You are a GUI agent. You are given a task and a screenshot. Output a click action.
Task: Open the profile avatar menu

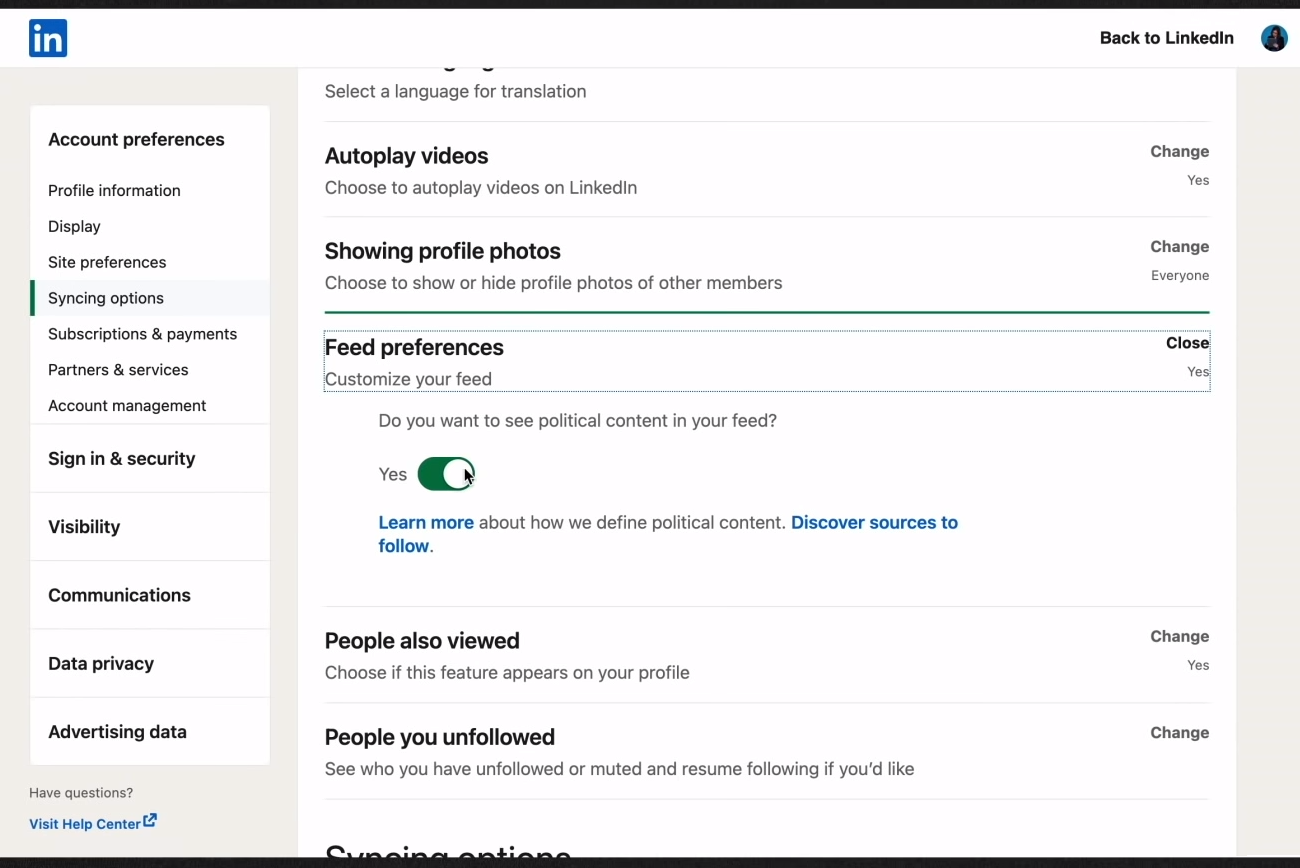point(1273,38)
